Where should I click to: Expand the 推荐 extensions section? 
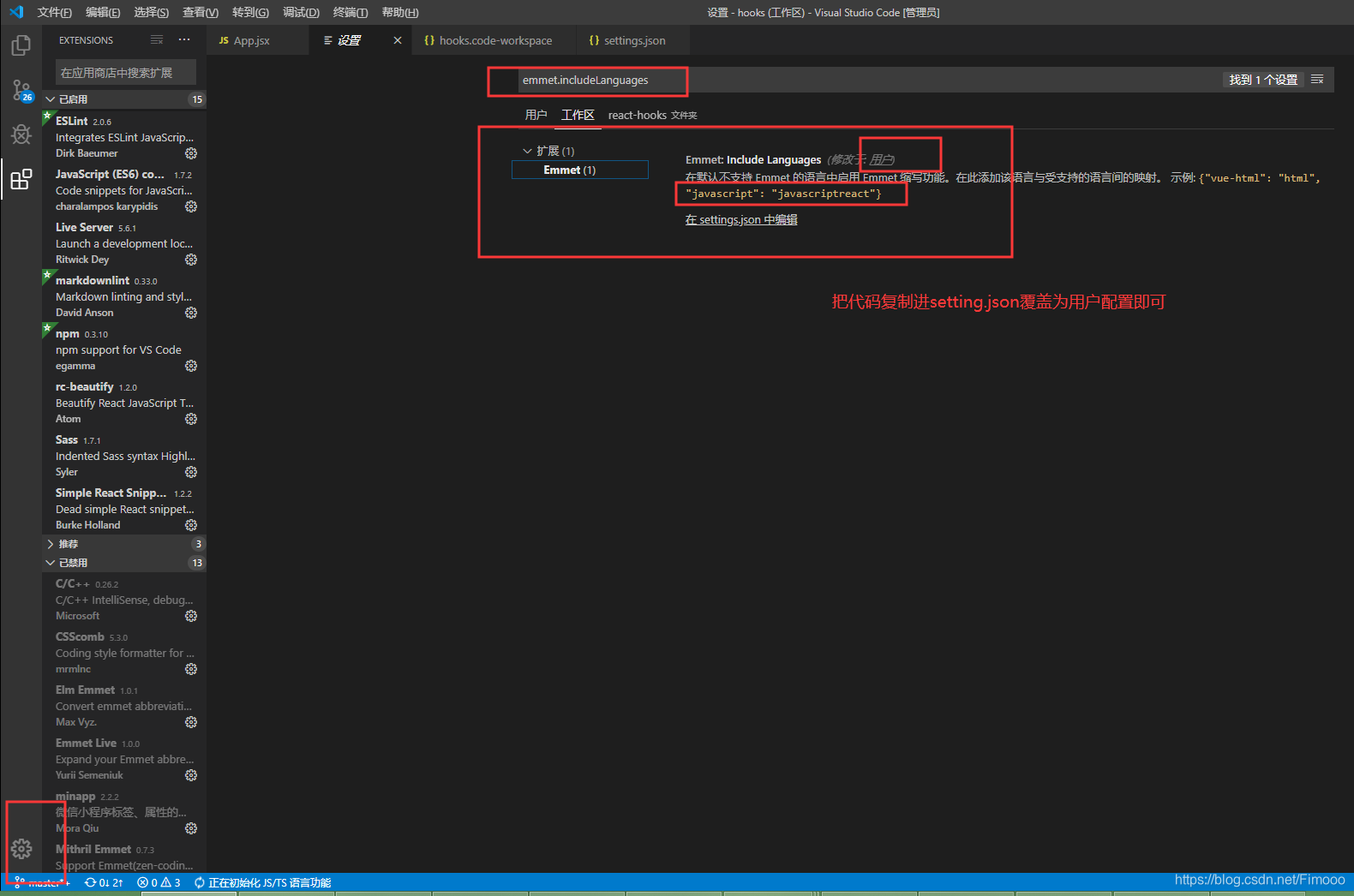(124, 544)
